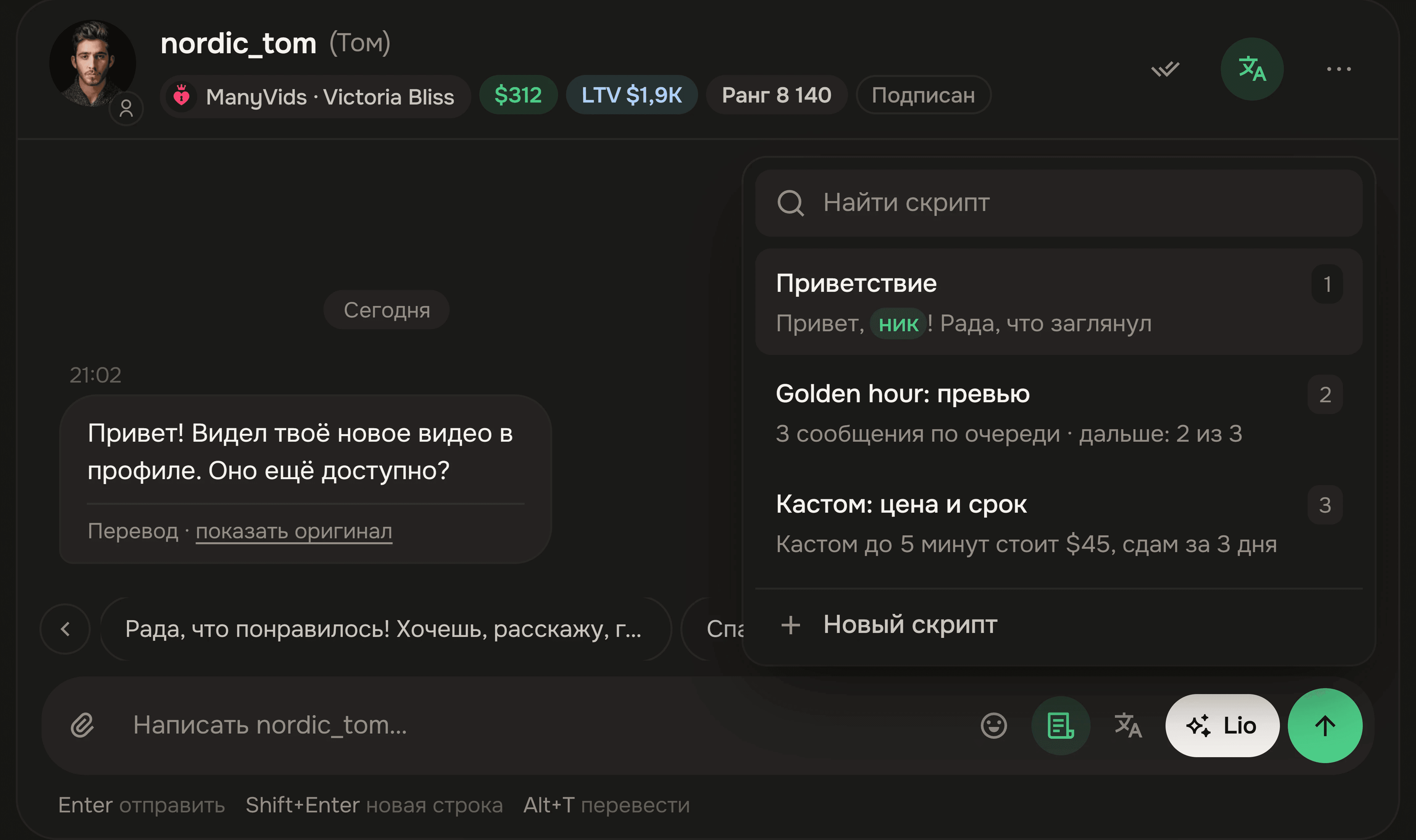Create a new script via Новый скрипт

1058,625
